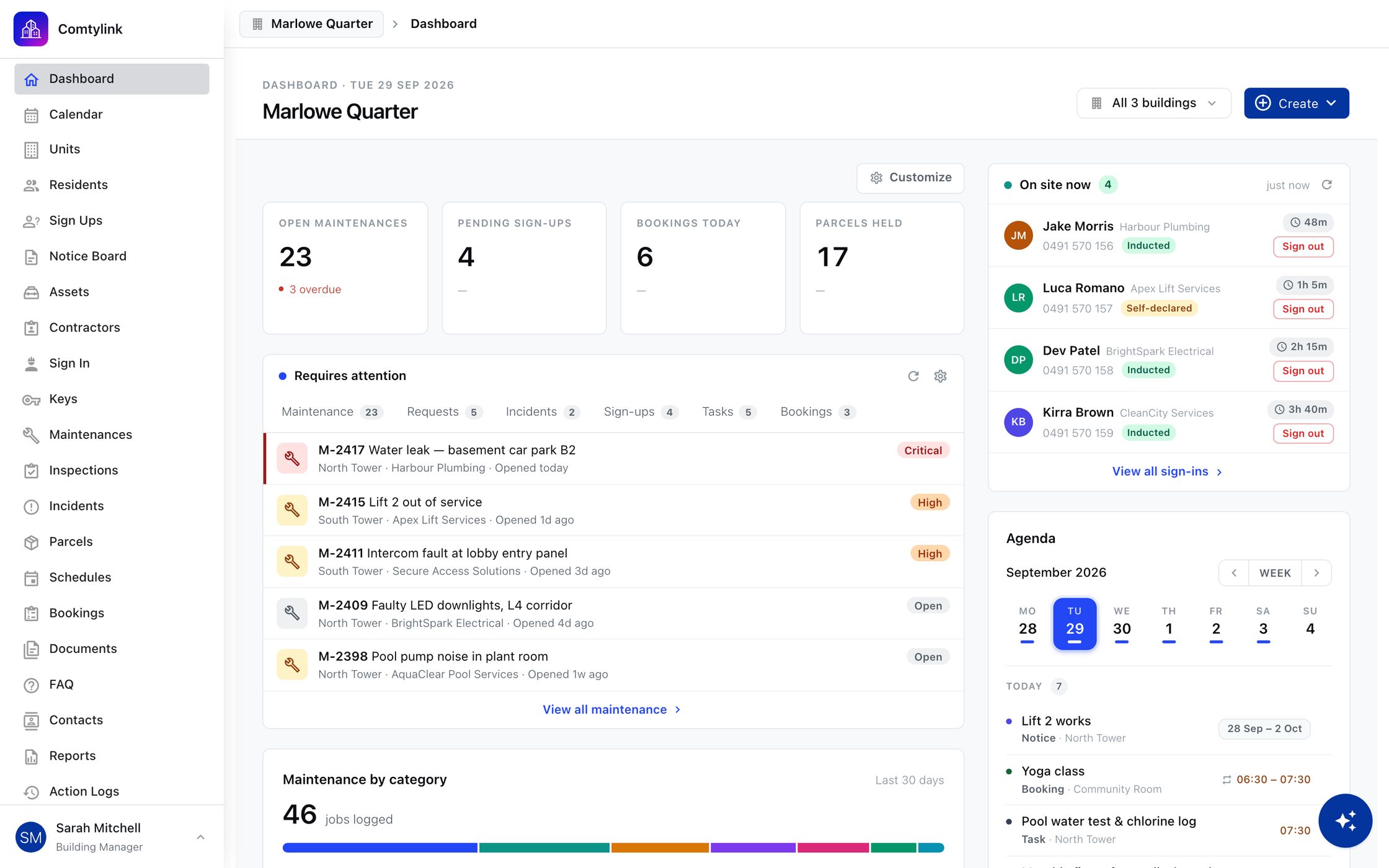Open Sign Ups in sidebar
Viewport: 1389px width, 868px height.
pyautogui.click(x=112, y=221)
